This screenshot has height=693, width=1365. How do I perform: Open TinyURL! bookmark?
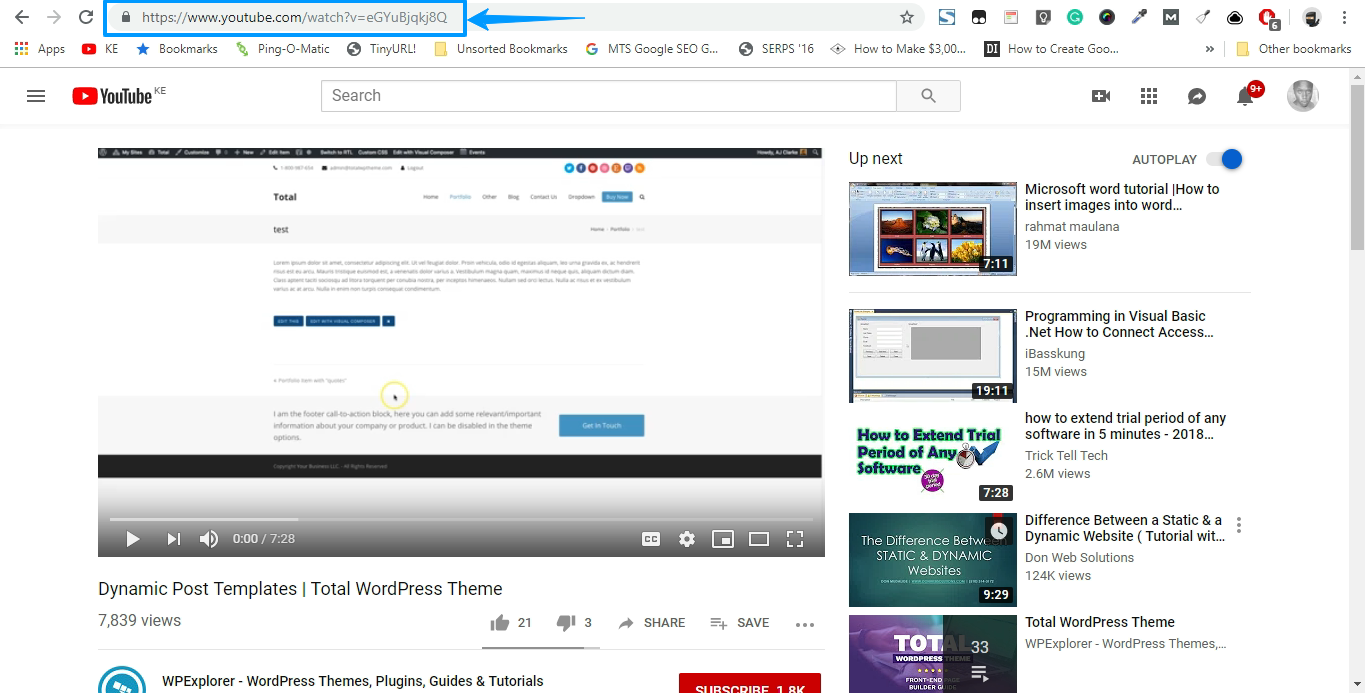(x=381, y=48)
